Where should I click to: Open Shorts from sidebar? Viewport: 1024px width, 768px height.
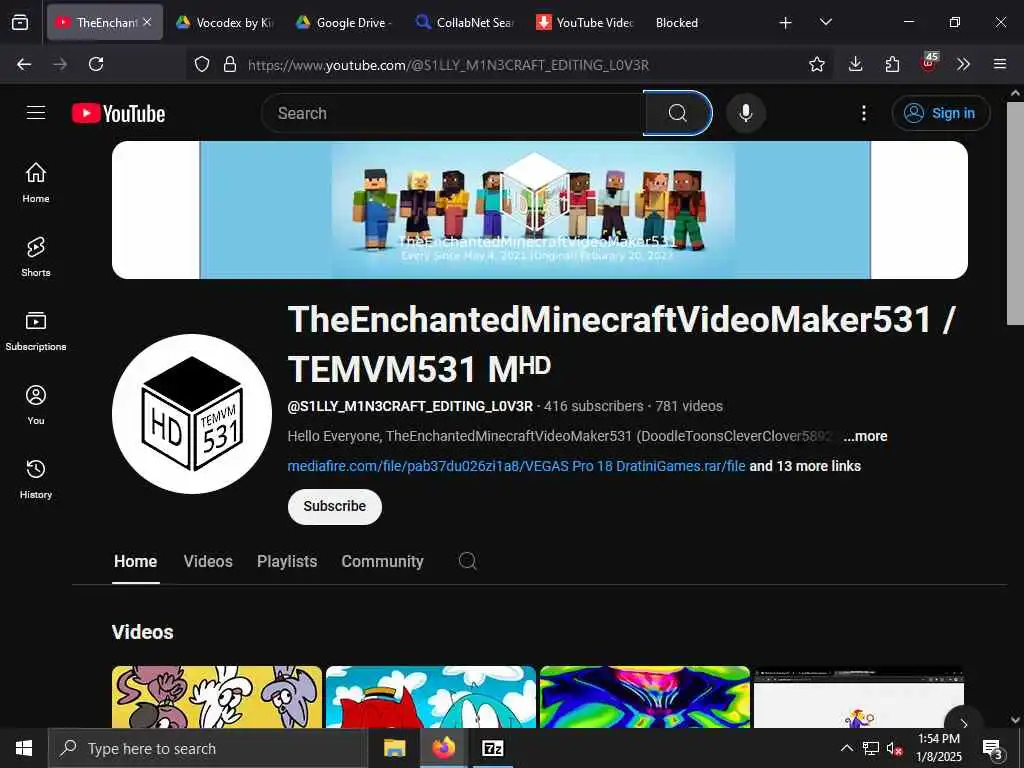(x=36, y=257)
